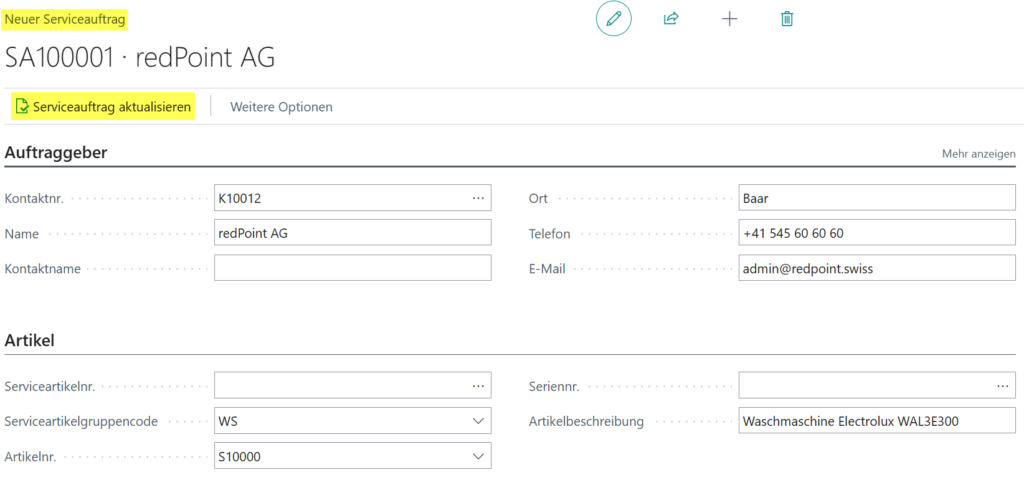
Task: Click the Ort label
Action: (x=539, y=199)
